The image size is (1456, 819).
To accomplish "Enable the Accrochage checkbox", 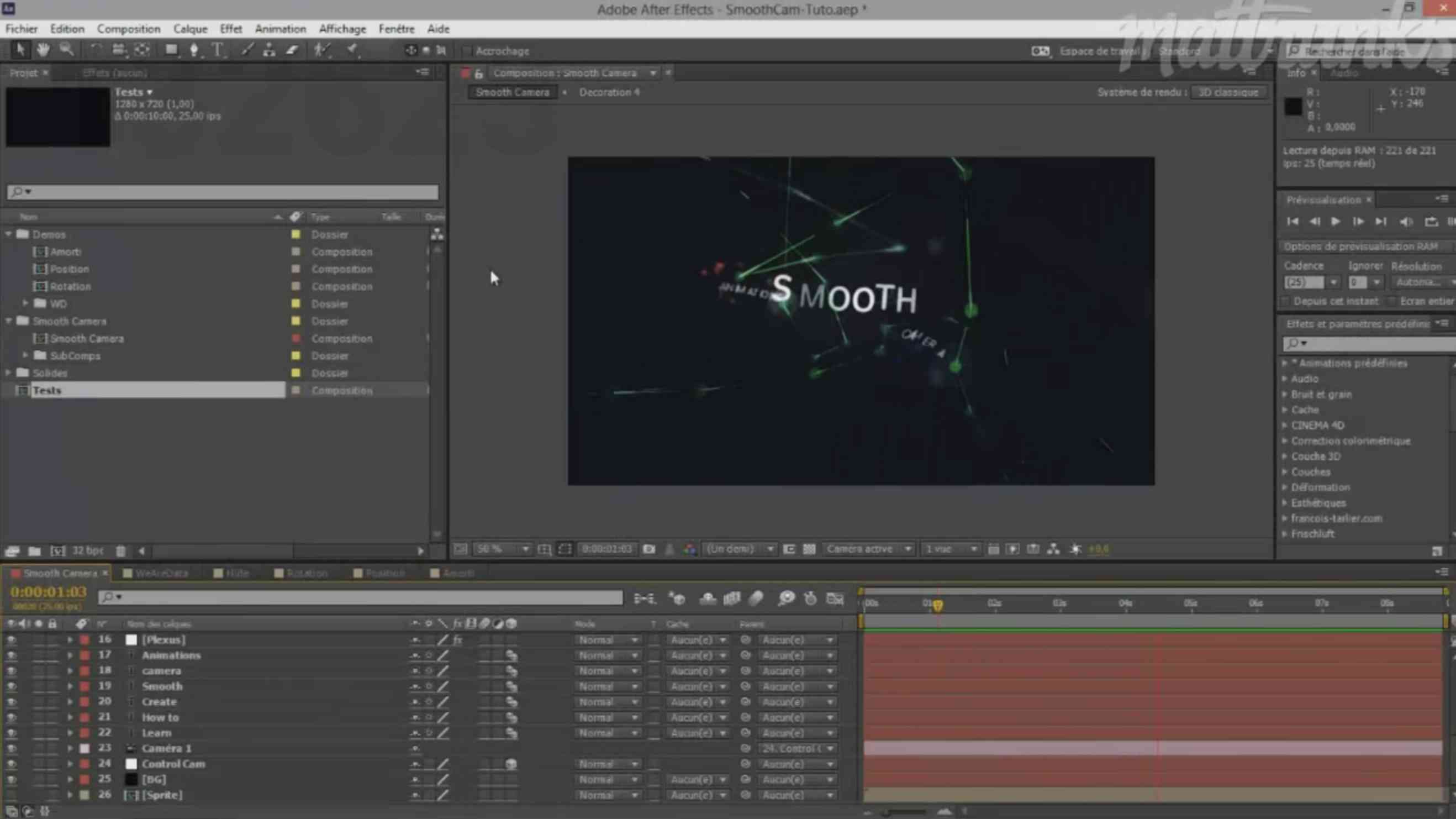I will (467, 51).
